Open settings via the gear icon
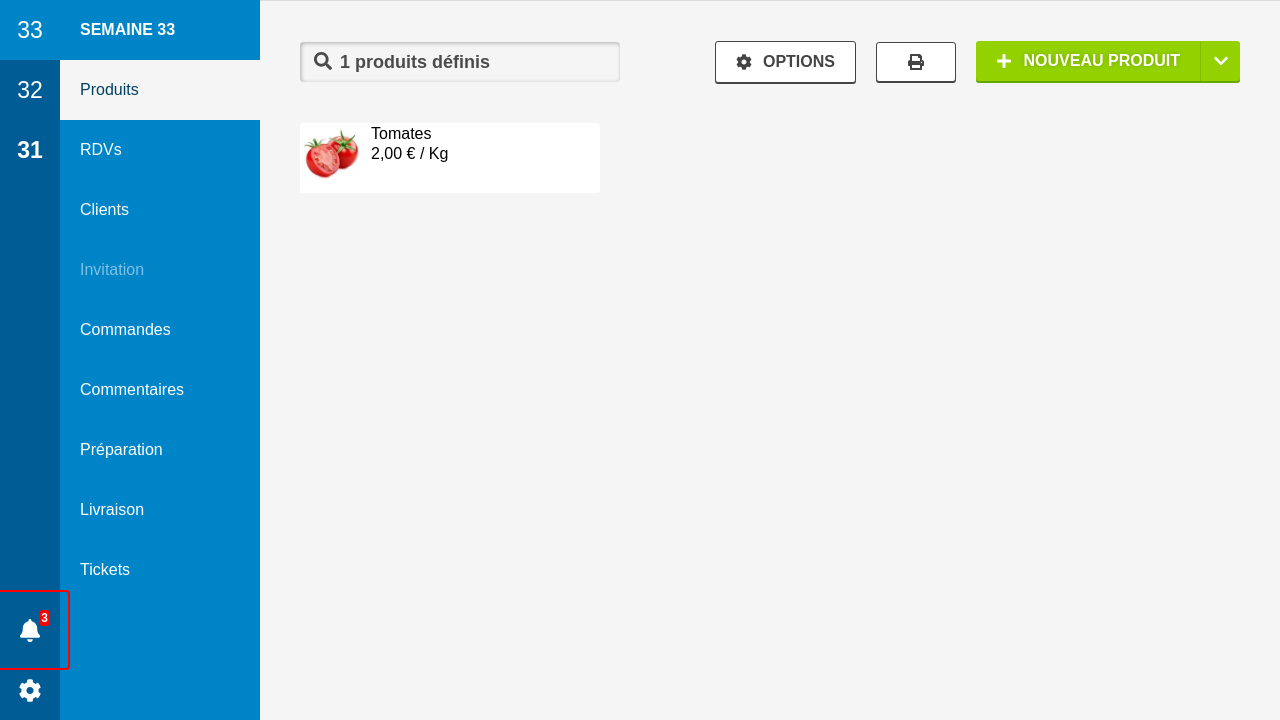The height and width of the screenshot is (720, 1280). tap(30, 690)
